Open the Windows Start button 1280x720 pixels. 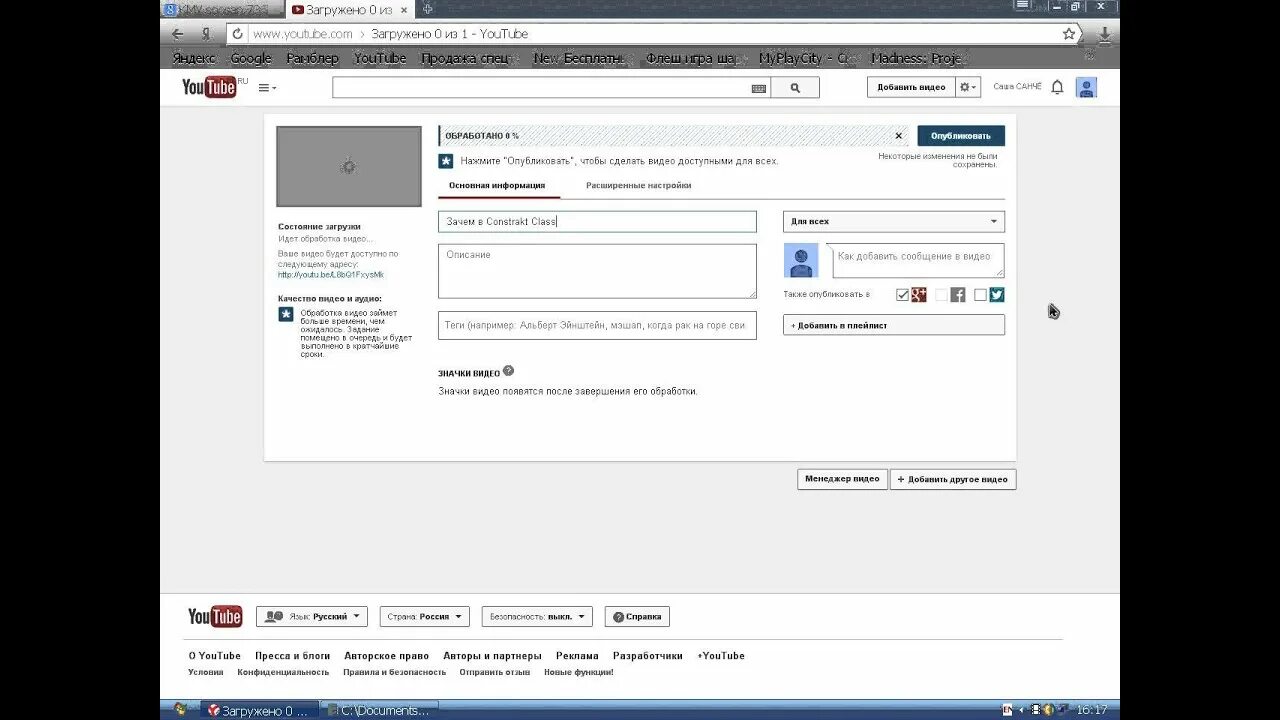tap(181, 710)
